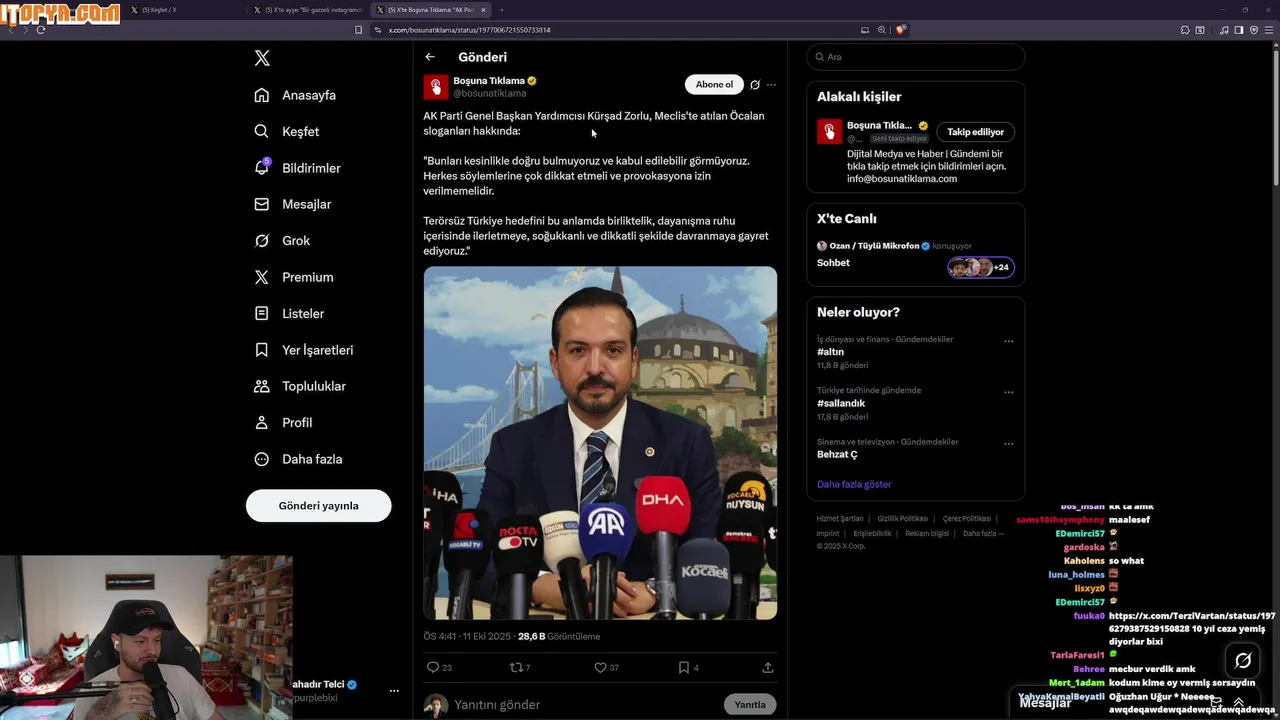Click the Daha fazla göster link
The height and width of the screenshot is (720, 1280).
(854, 484)
